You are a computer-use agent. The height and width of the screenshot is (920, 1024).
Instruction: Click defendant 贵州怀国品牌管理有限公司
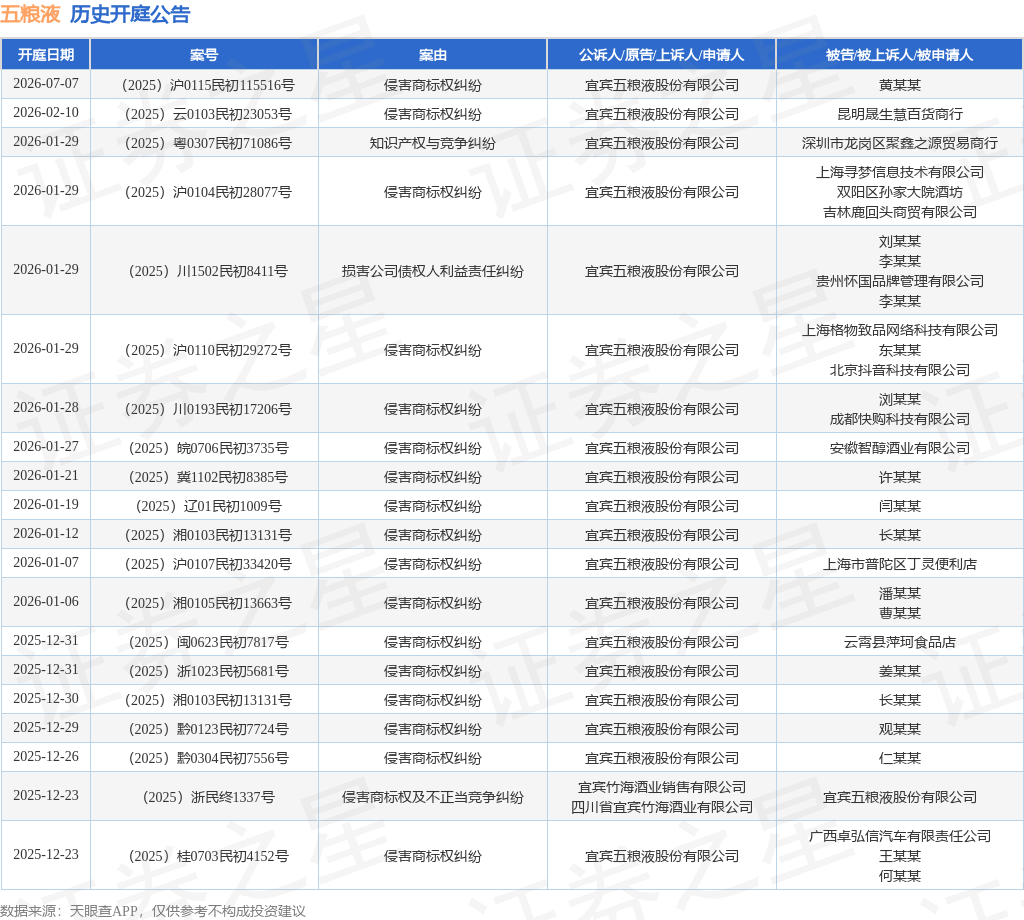pos(899,281)
